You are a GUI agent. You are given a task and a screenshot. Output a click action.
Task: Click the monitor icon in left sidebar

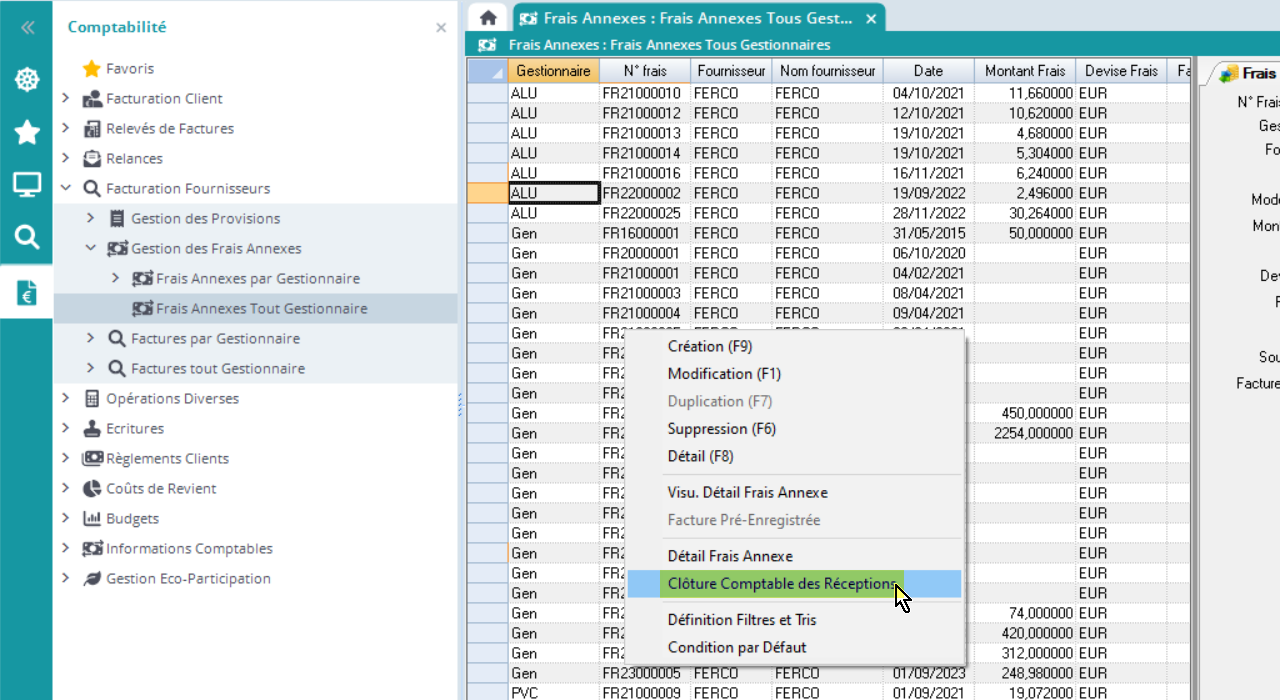point(26,184)
